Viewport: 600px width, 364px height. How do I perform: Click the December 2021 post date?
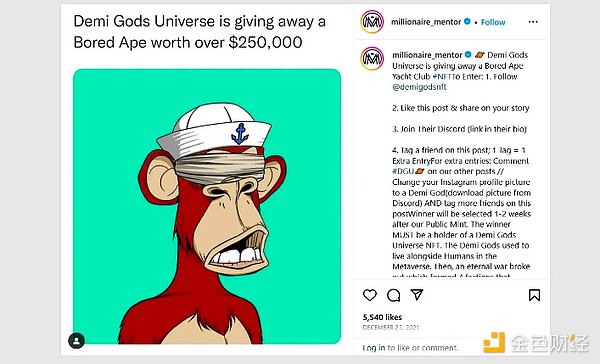click(x=391, y=327)
